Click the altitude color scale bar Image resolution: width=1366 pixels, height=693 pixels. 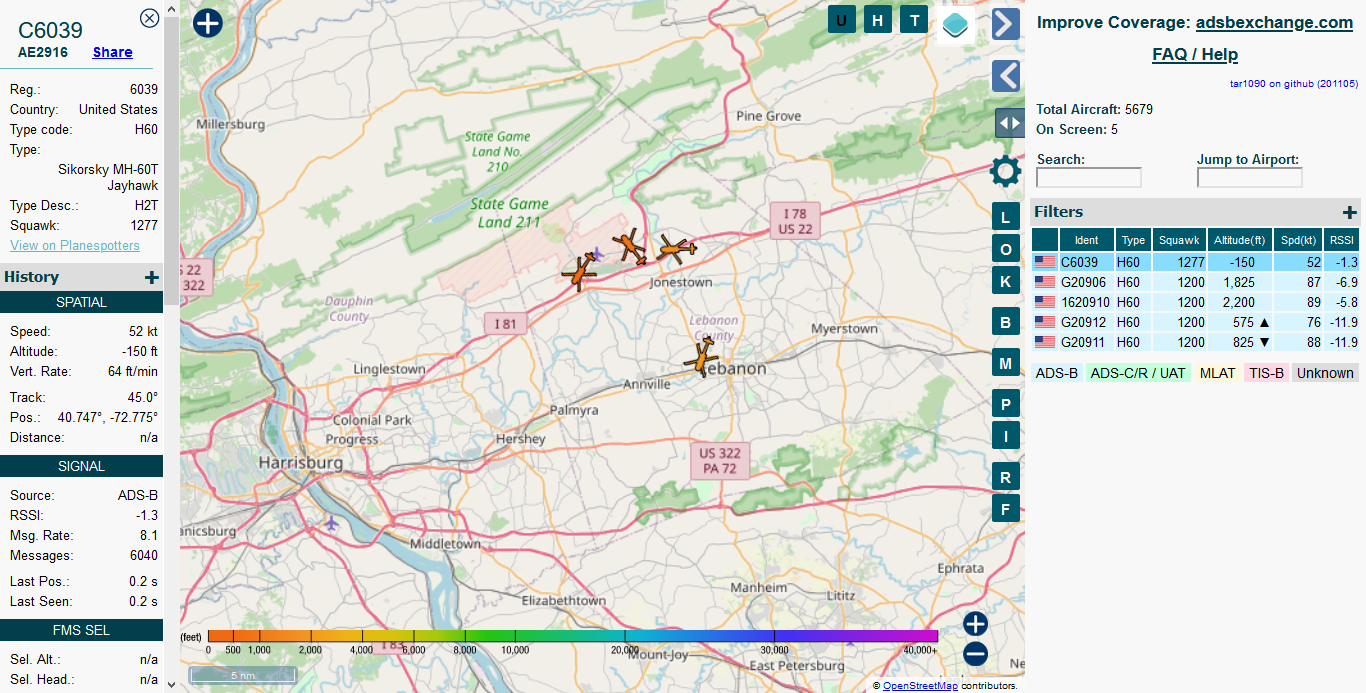pyautogui.click(x=573, y=636)
